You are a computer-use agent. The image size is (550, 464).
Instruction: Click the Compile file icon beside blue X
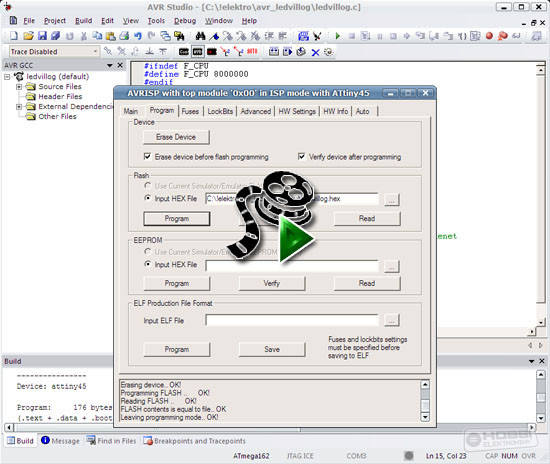click(x=301, y=52)
